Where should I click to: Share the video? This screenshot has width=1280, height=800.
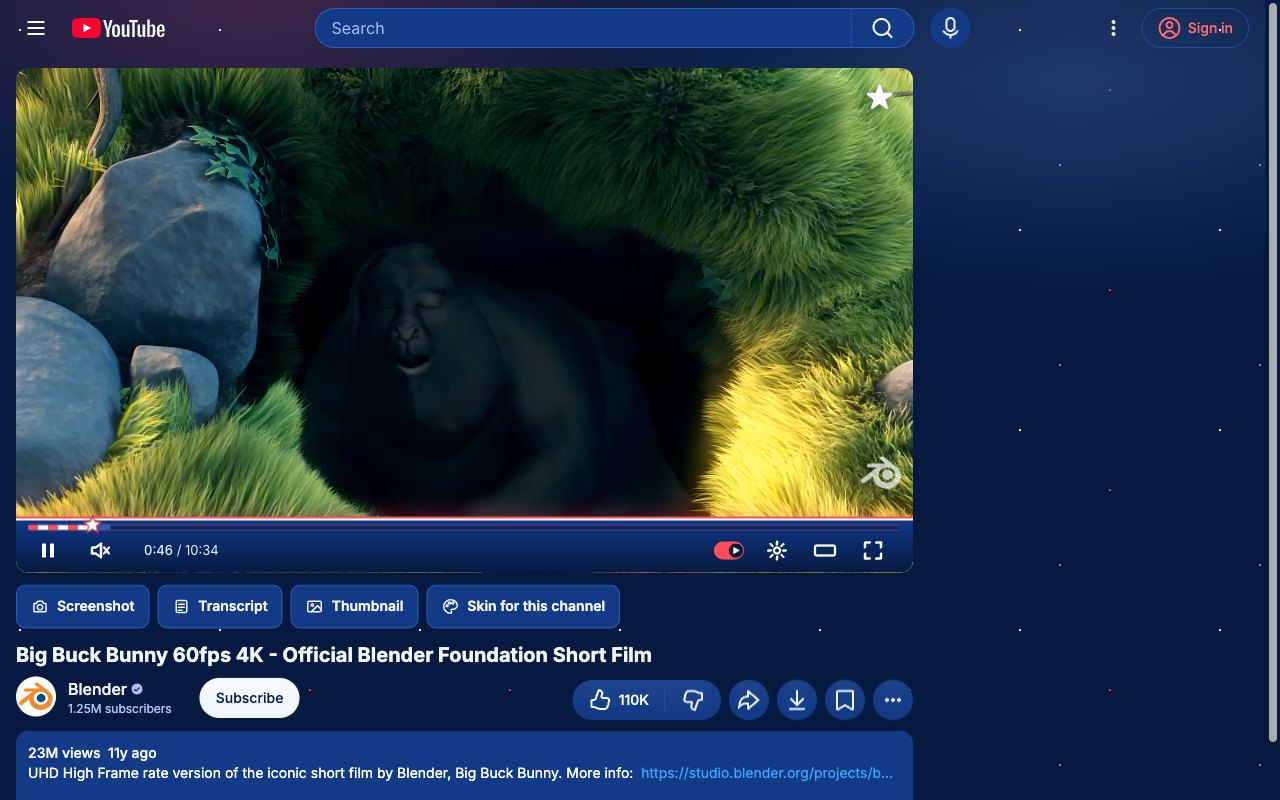point(749,700)
